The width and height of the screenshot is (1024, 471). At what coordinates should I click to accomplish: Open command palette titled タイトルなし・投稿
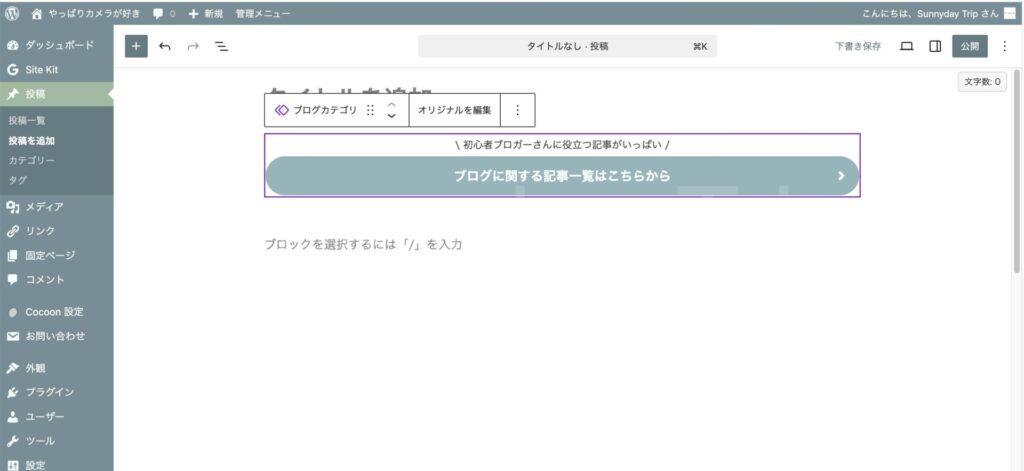click(567, 46)
